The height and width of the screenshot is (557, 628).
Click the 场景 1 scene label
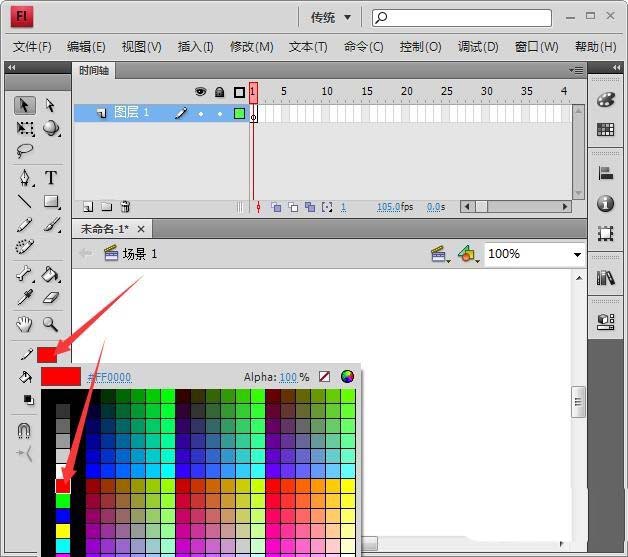[139, 254]
